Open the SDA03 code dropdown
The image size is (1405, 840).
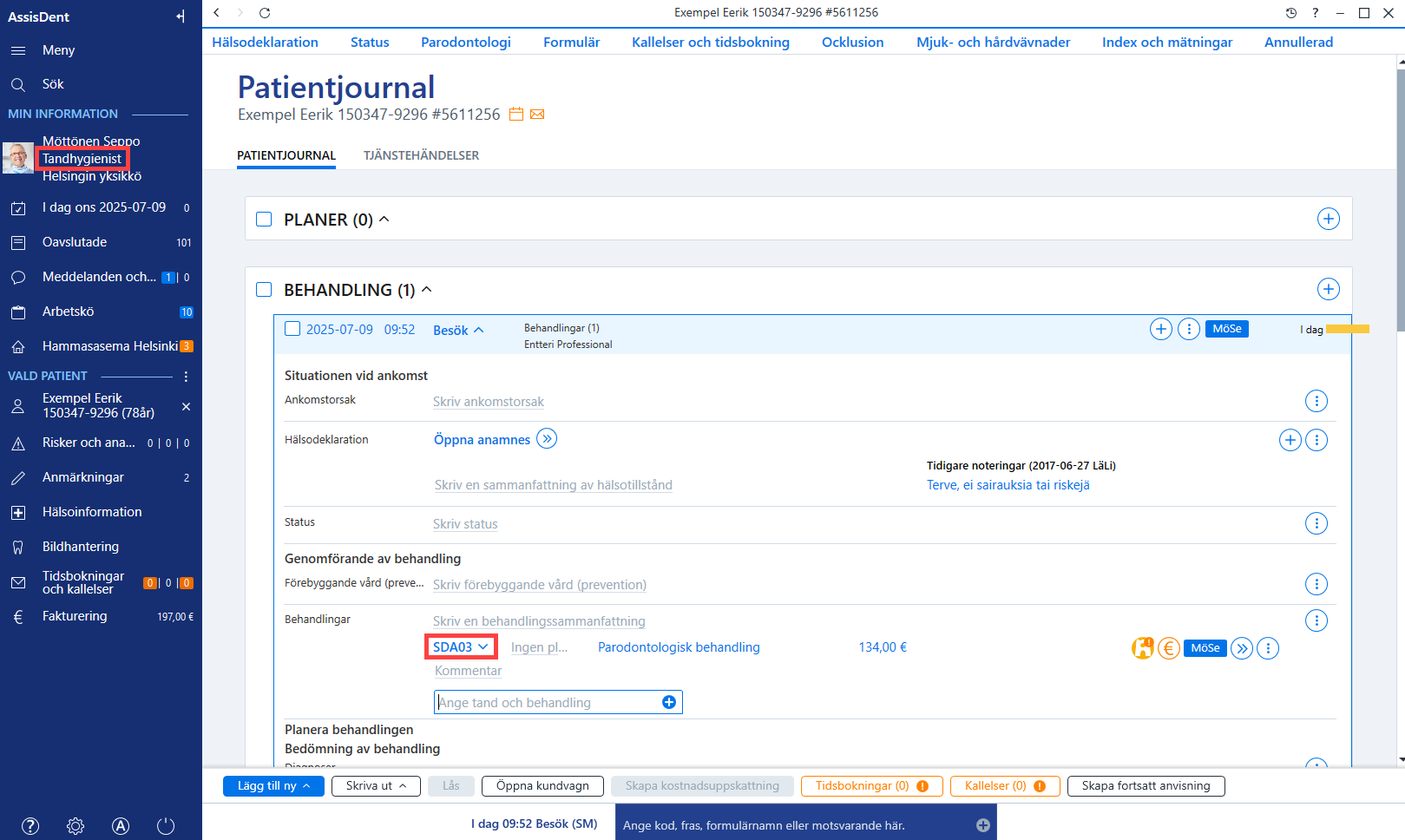click(x=461, y=647)
